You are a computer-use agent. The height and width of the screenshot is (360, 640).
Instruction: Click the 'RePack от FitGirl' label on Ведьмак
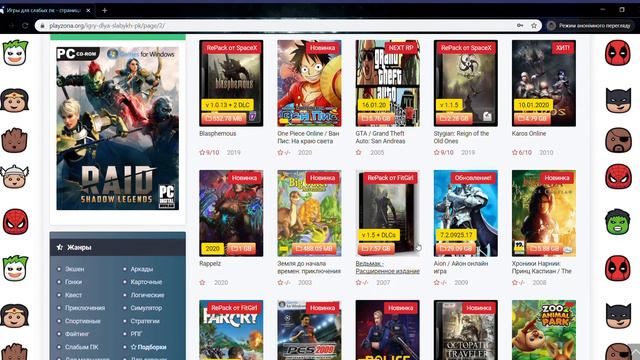391,178
